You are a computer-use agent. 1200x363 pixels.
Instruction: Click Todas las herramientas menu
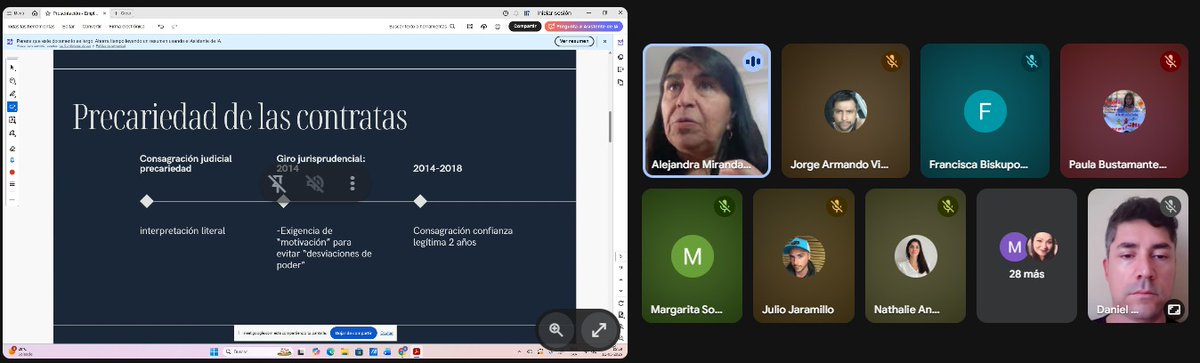point(30,26)
